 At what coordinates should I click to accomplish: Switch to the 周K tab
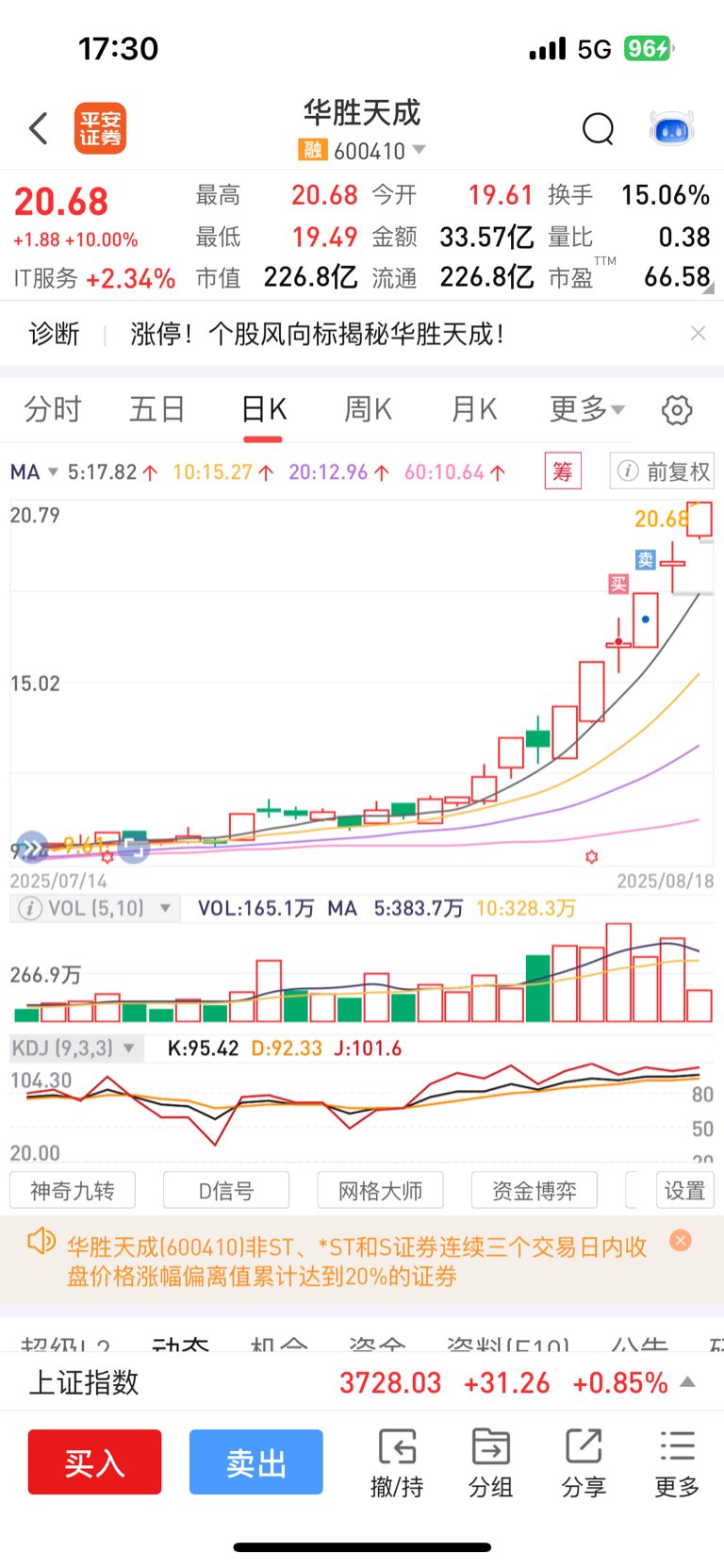pyautogui.click(x=368, y=410)
